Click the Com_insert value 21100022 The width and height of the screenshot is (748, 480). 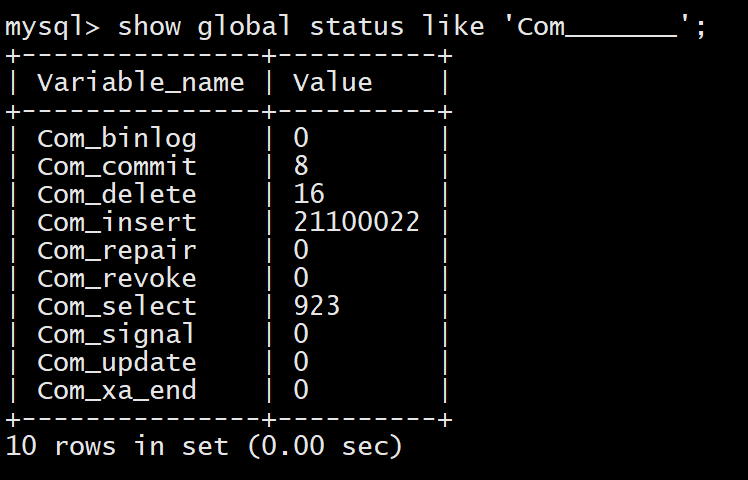tap(357, 222)
